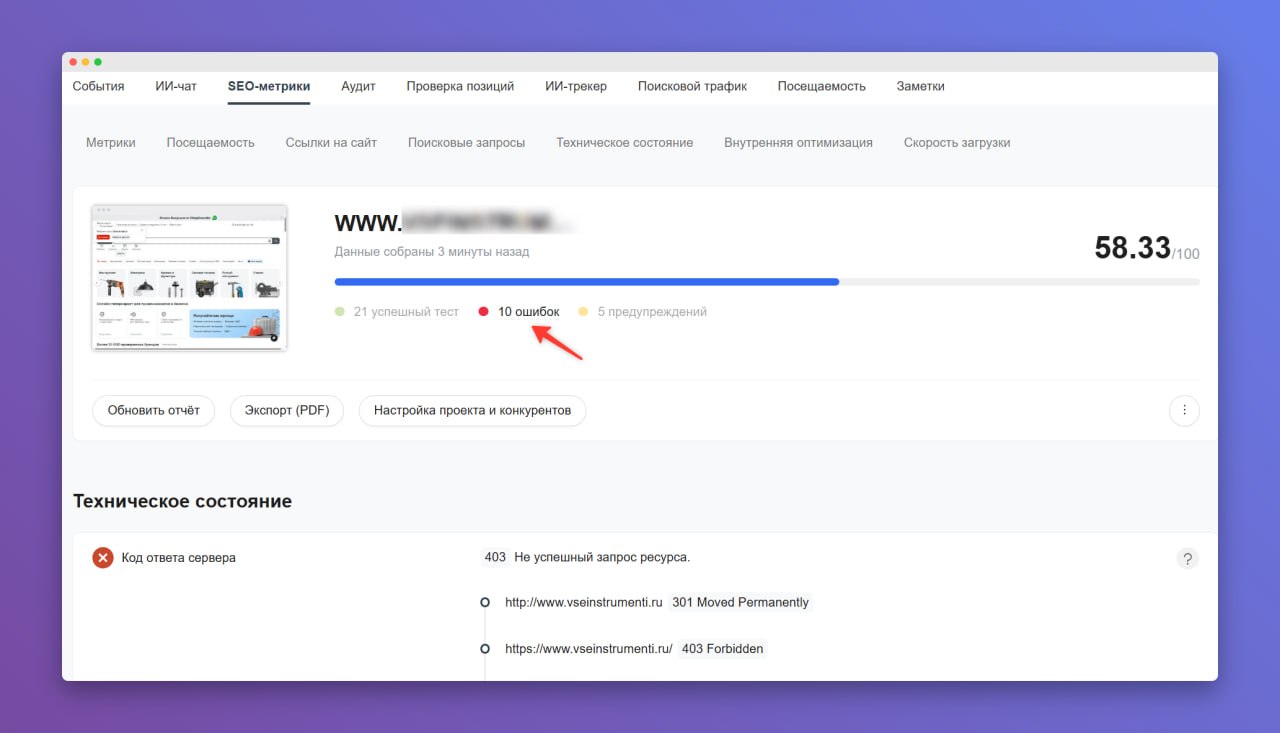
Task: Click the 58.33 score value
Action: point(1132,248)
